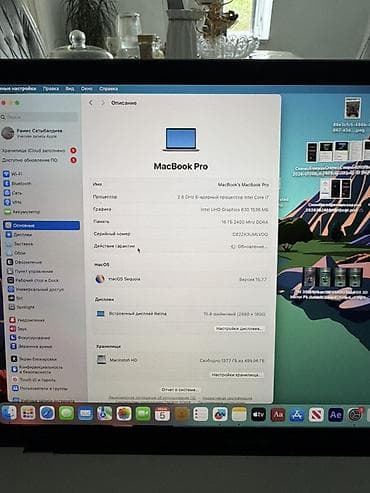Viewport: 370px width, 493px height.
Task: Open Apple TV app in the Dock
Action: (x=258, y=415)
